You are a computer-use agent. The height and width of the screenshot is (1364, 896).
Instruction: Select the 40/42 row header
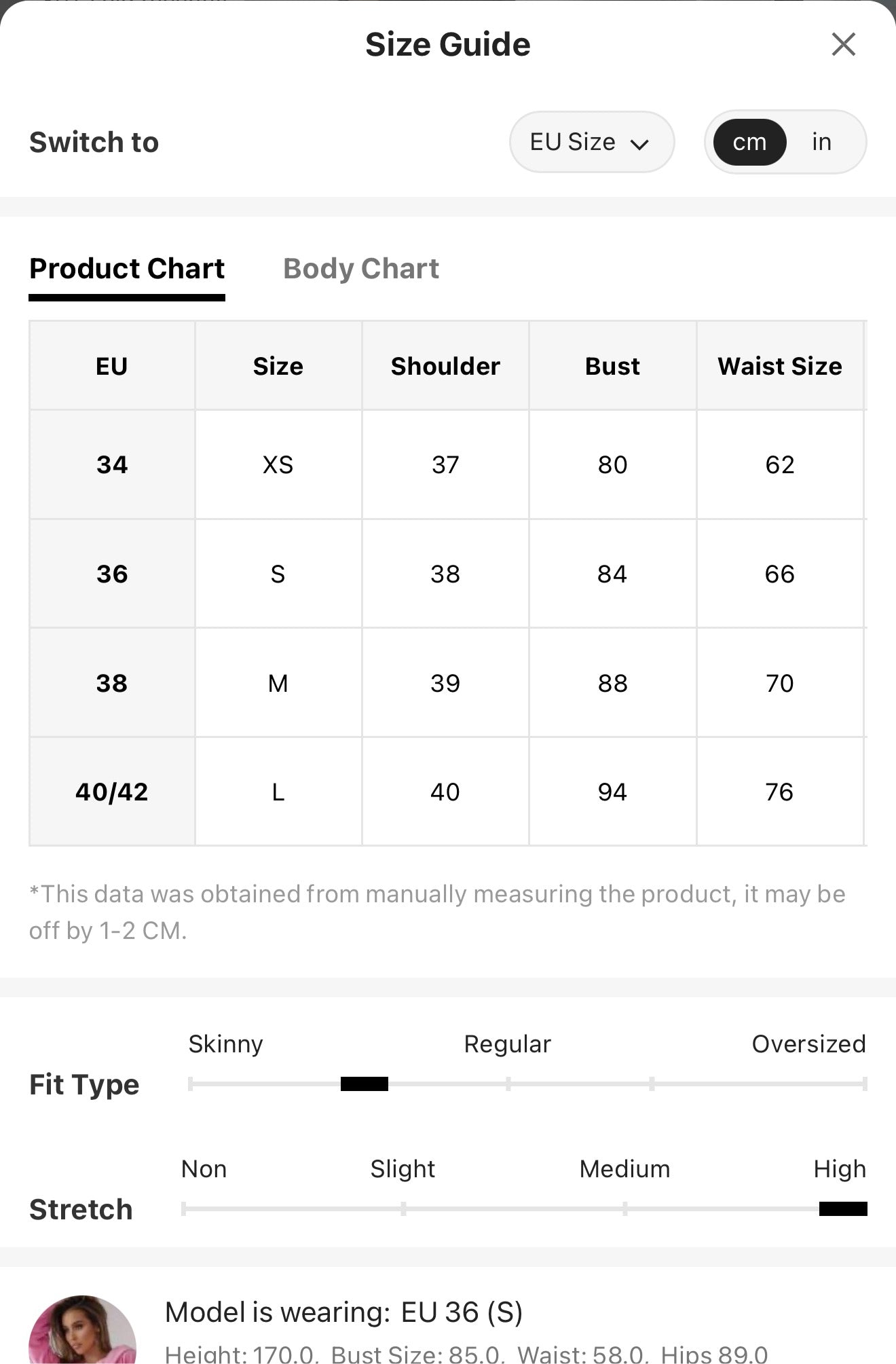[112, 792]
